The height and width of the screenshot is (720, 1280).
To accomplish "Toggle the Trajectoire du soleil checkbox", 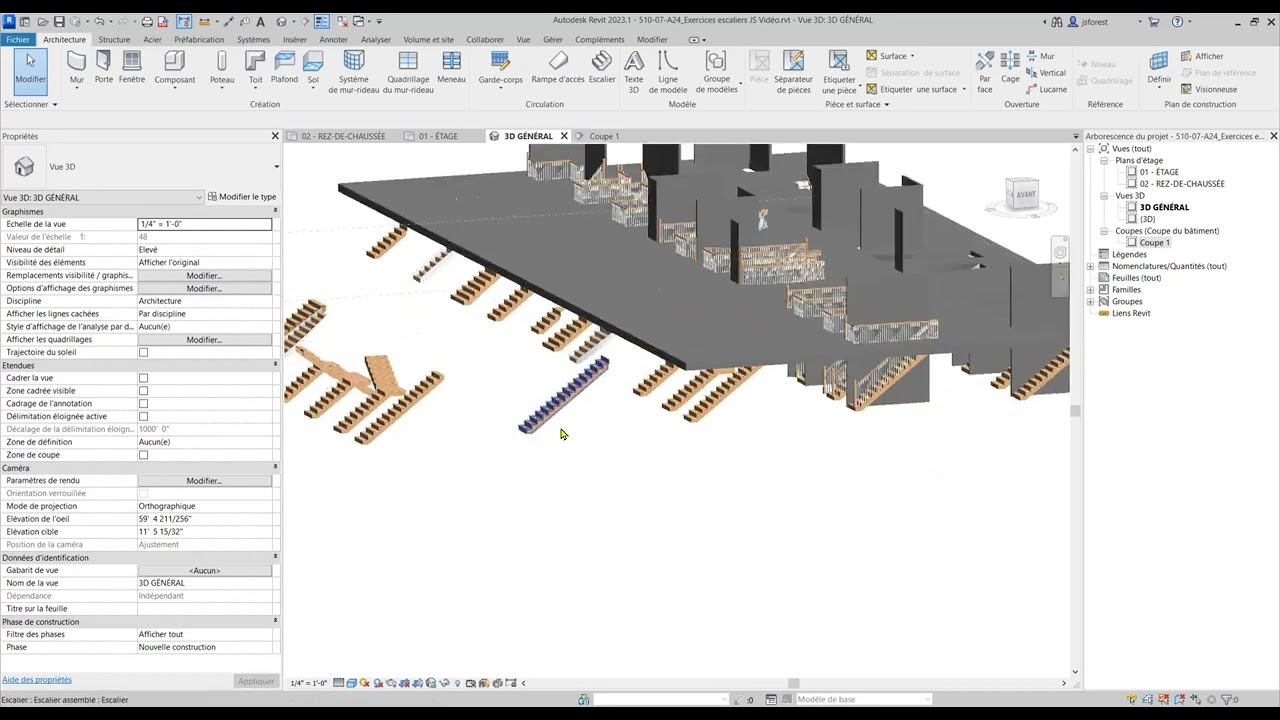I will pyautogui.click(x=143, y=352).
